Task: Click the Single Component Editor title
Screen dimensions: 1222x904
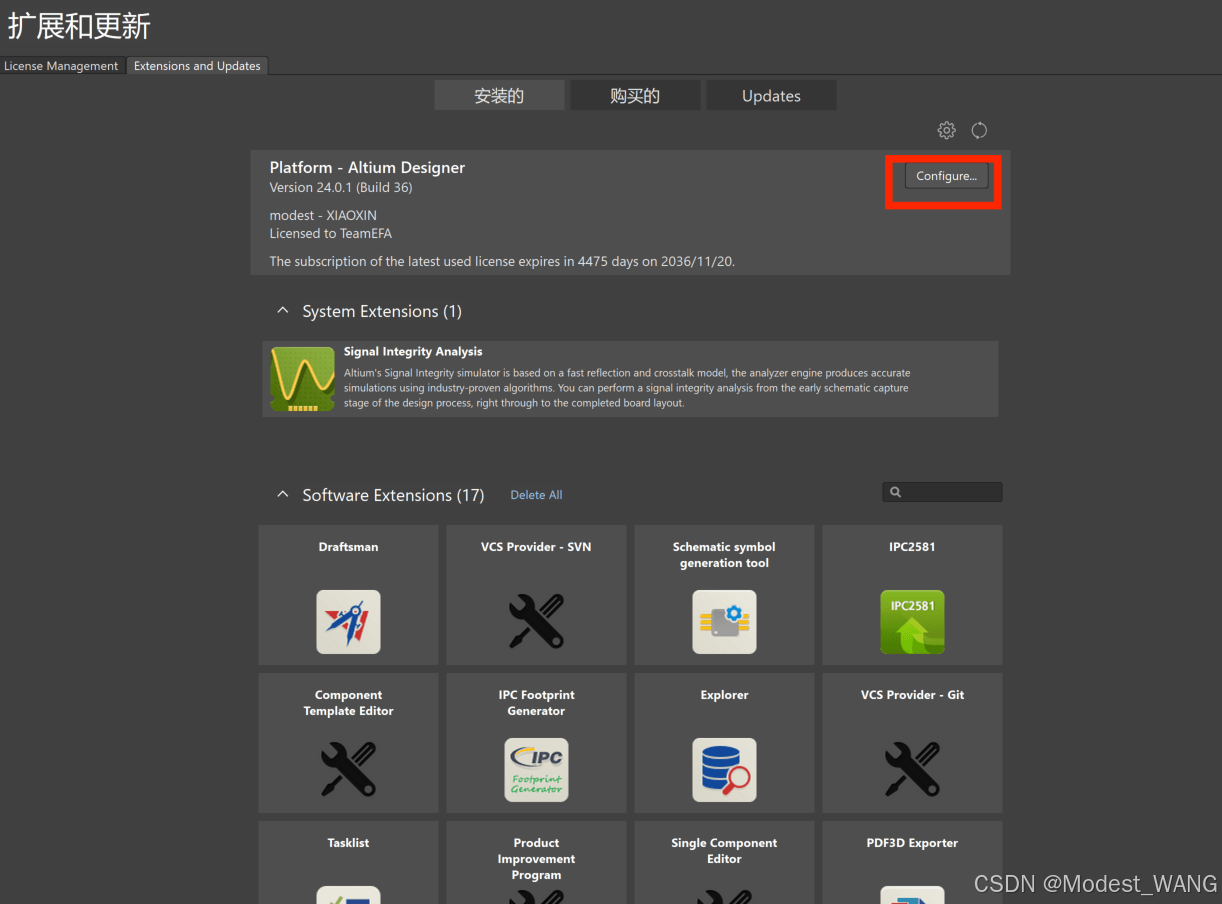Action: pyautogui.click(x=724, y=851)
